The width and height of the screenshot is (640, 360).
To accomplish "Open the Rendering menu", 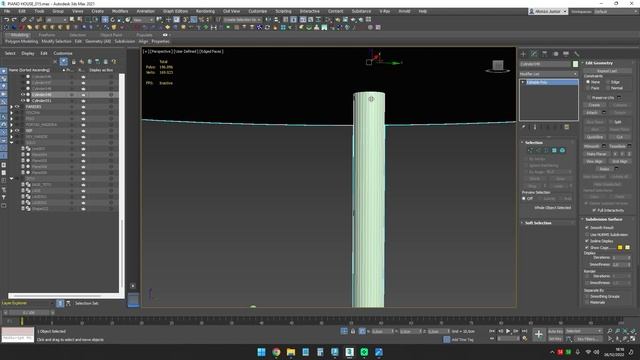I will 205,11.
